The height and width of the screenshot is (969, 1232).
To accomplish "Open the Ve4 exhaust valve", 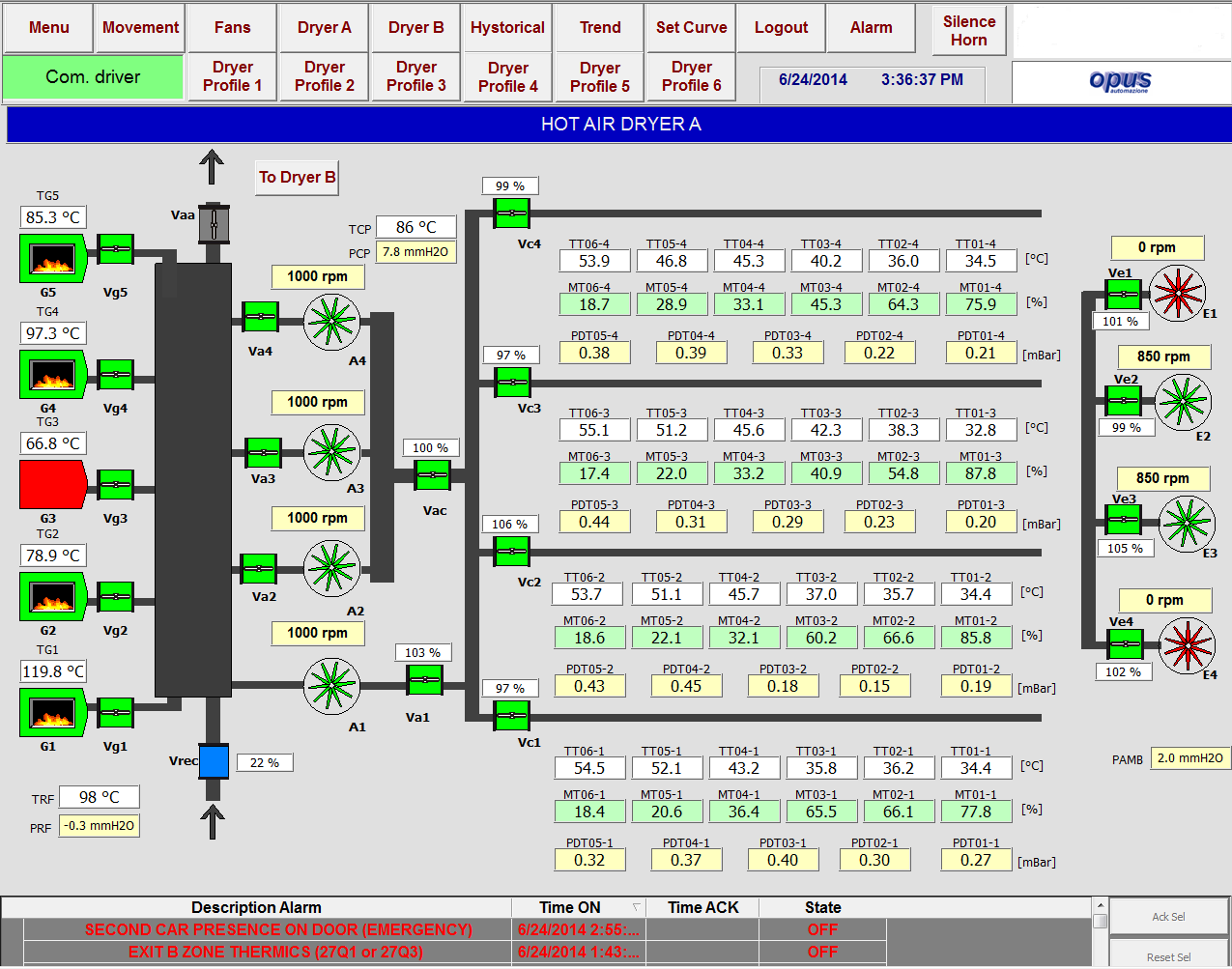I will pos(1125,643).
